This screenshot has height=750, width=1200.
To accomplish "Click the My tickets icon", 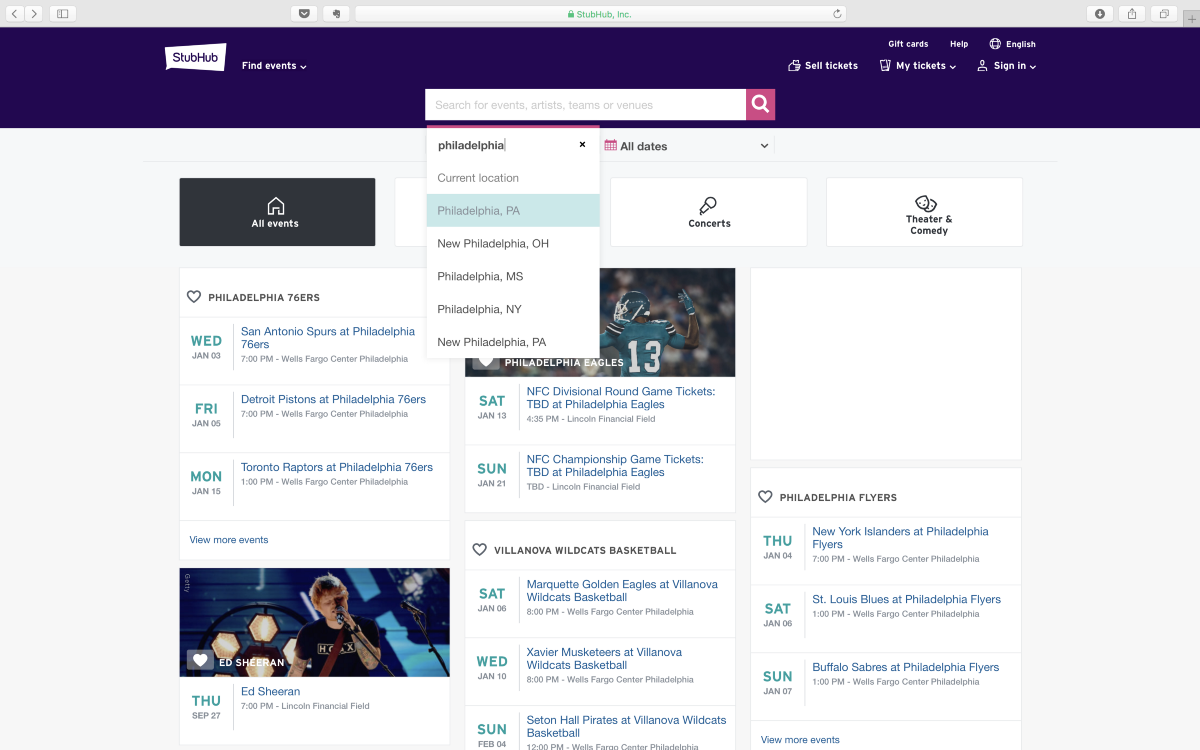I will [885, 66].
